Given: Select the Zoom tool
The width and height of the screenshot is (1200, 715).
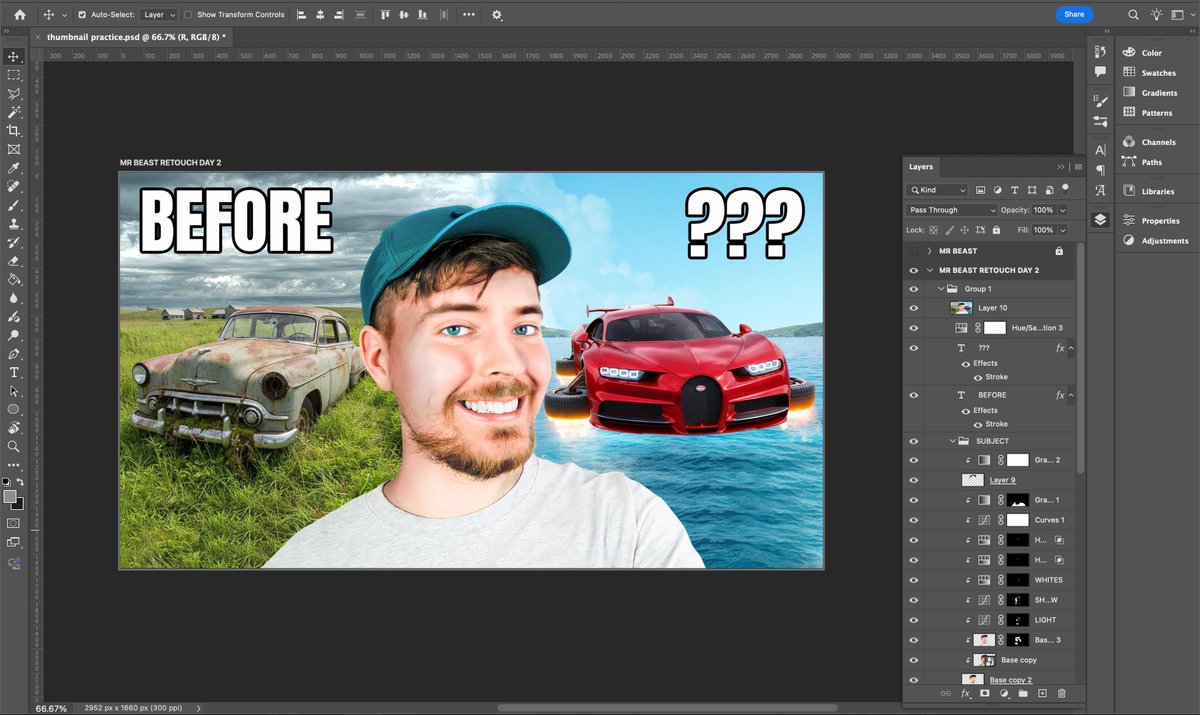Looking at the screenshot, I should (14, 447).
